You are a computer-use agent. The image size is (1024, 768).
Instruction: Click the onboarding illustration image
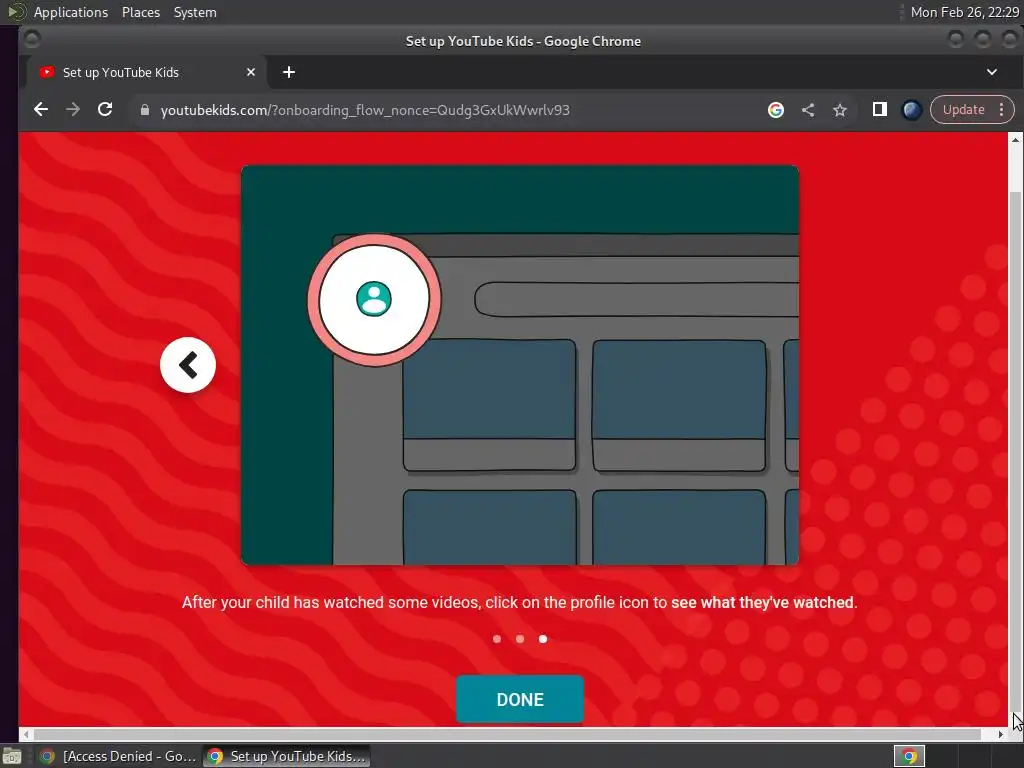click(x=520, y=365)
